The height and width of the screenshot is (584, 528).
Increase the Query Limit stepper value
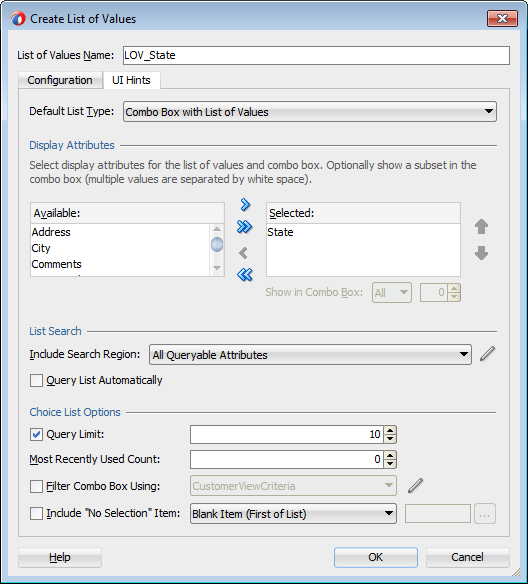pos(390,430)
